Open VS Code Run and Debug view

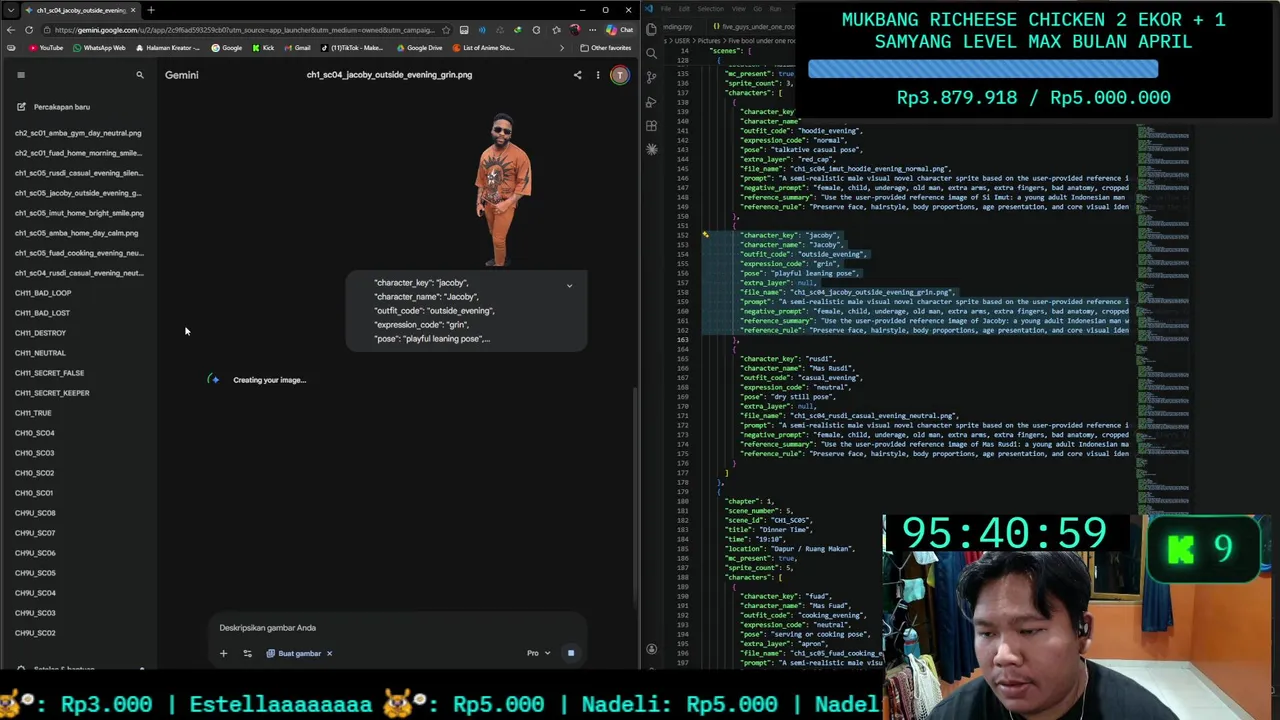[652, 102]
